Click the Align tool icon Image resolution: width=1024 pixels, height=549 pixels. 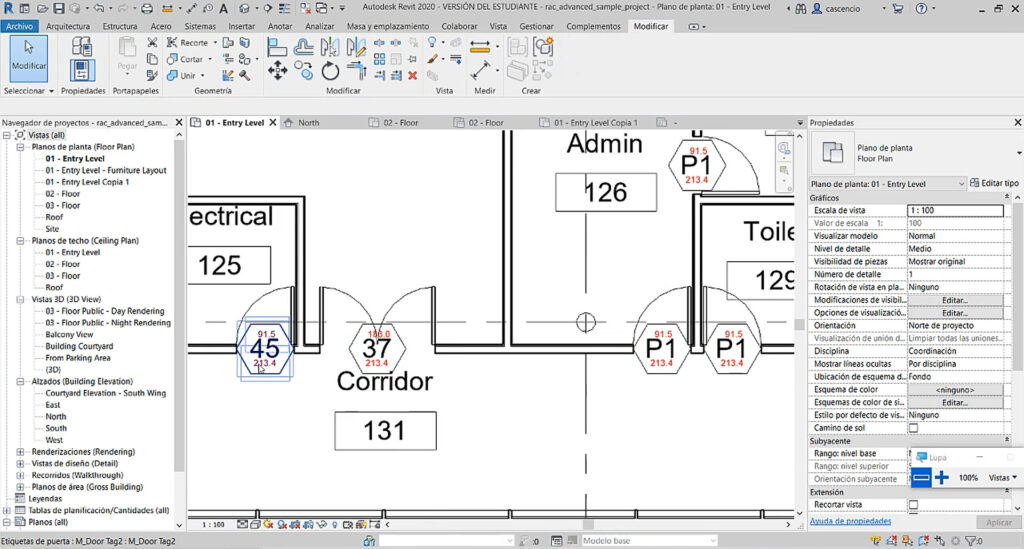[x=278, y=47]
